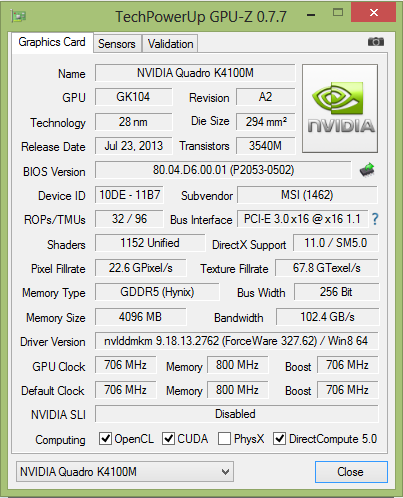403x498 pixels.
Task: Click the Default Clock row Boost 706 MHz field
Action: (x=347, y=390)
